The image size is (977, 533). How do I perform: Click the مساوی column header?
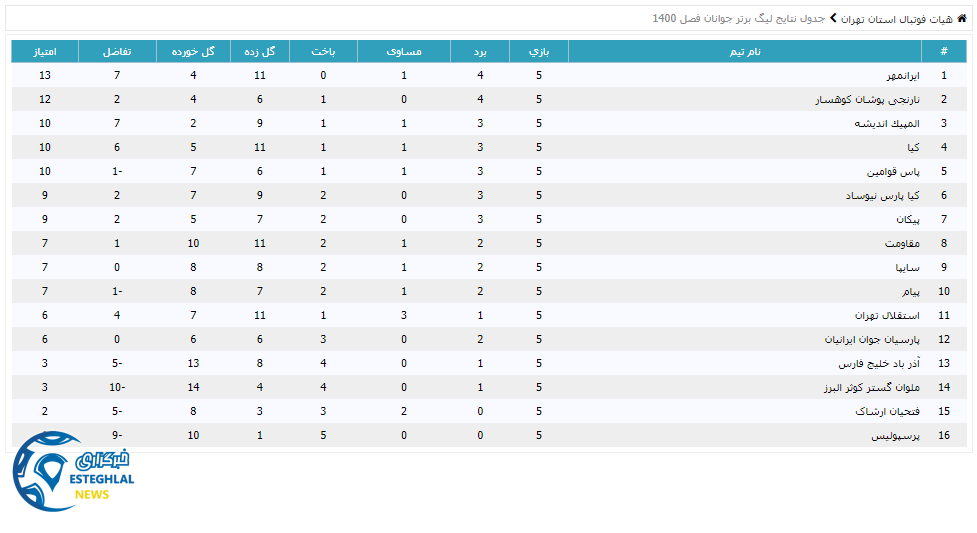tap(404, 52)
